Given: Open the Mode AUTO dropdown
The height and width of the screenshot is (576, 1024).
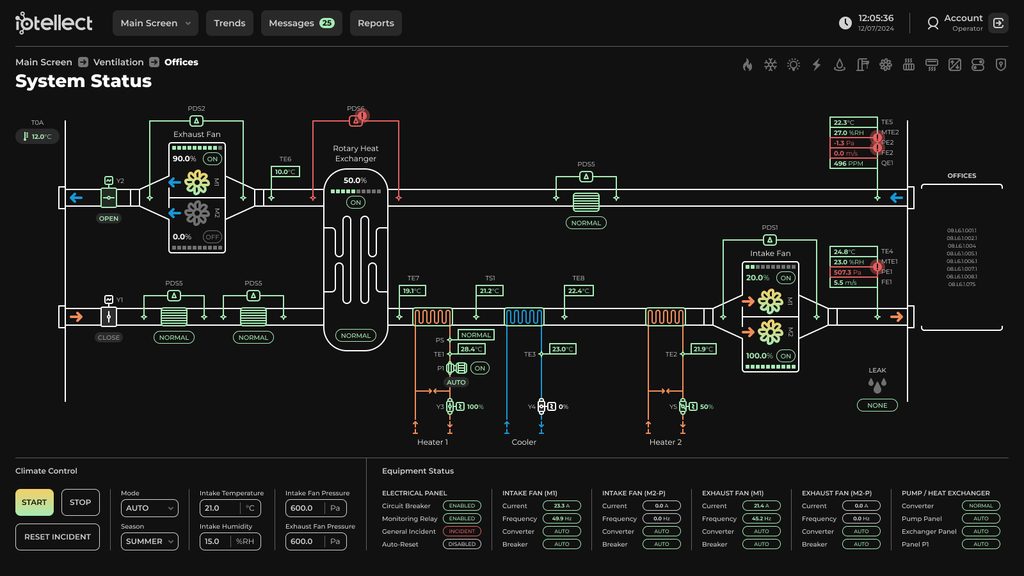Looking at the screenshot, I should pos(150,508).
